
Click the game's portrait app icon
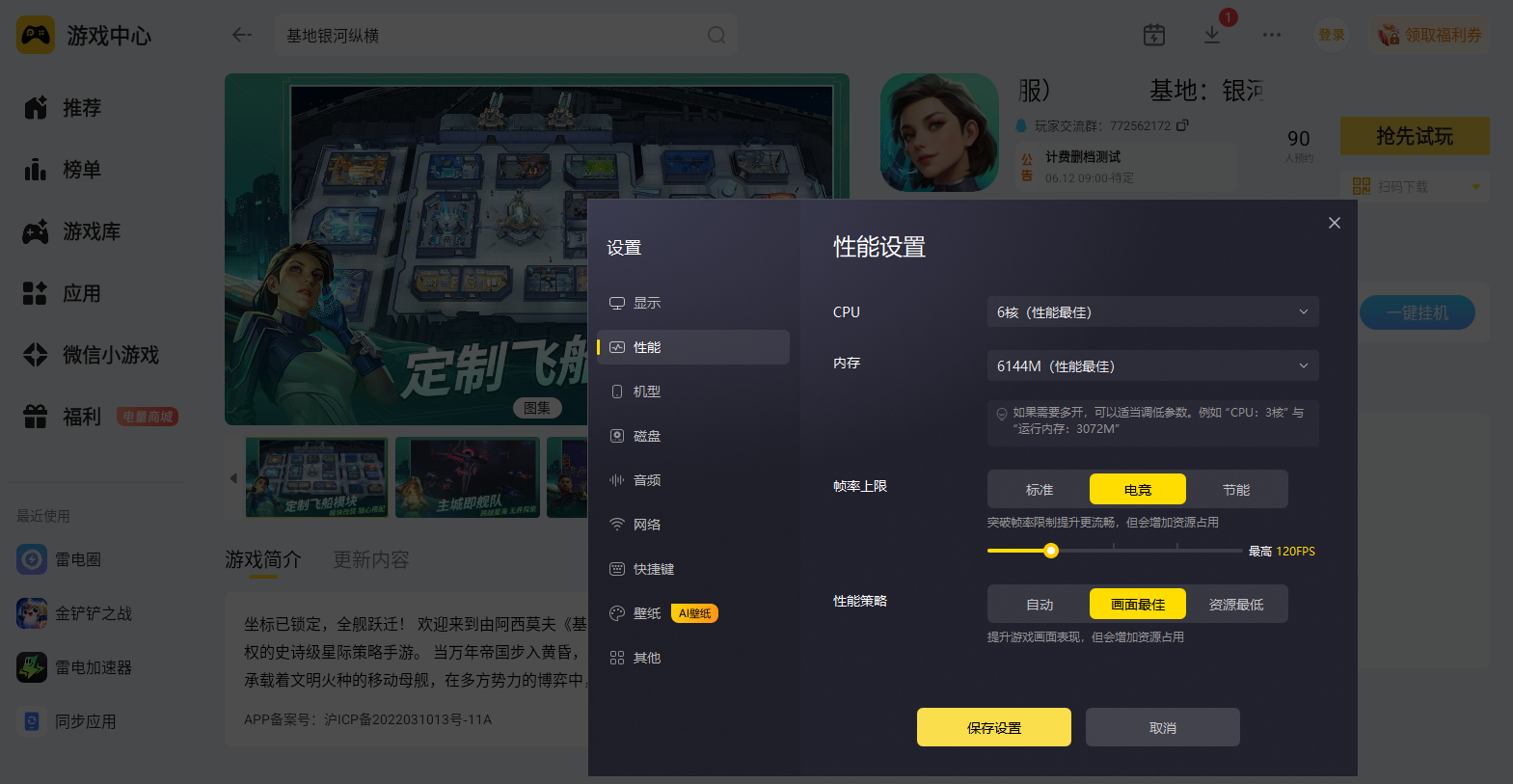pos(939,132)
